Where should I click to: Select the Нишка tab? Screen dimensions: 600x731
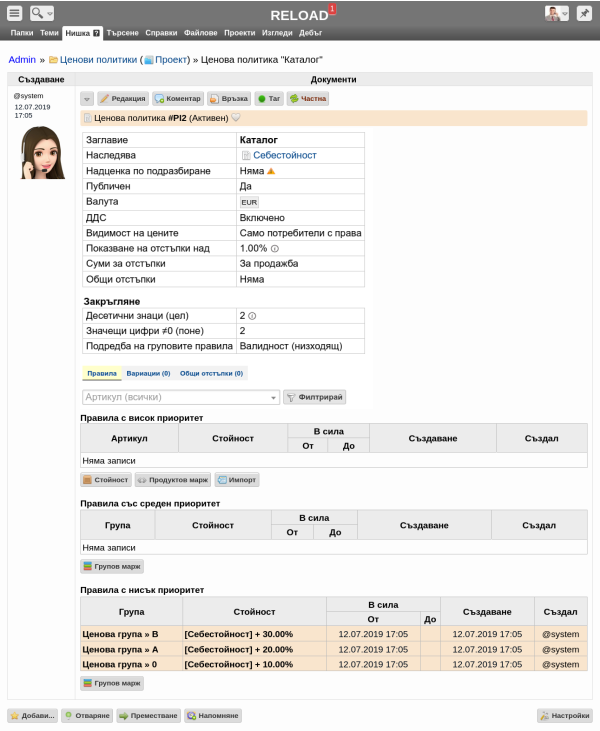[82, 33]
